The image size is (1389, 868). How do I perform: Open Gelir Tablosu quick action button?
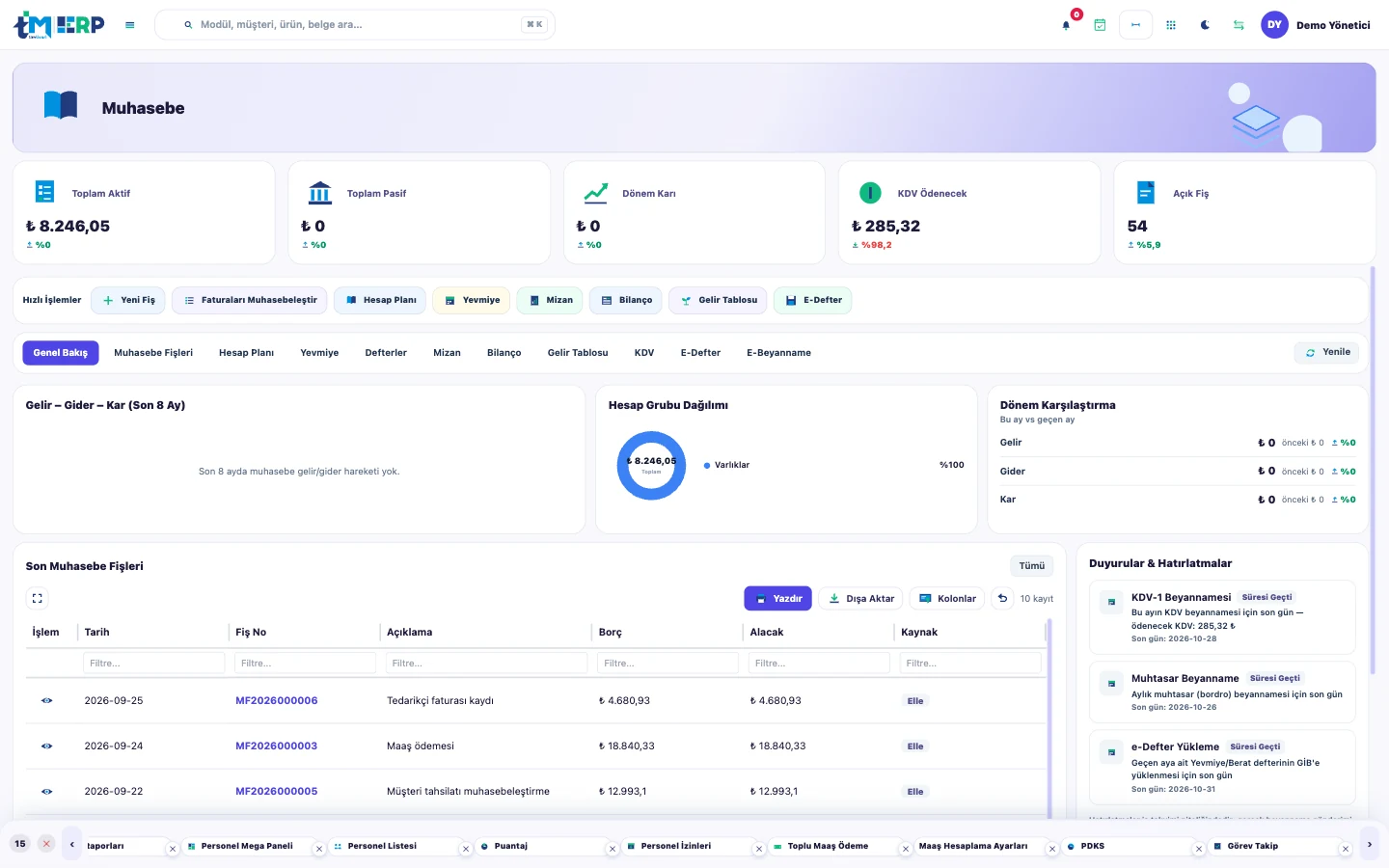pos(719,300)
